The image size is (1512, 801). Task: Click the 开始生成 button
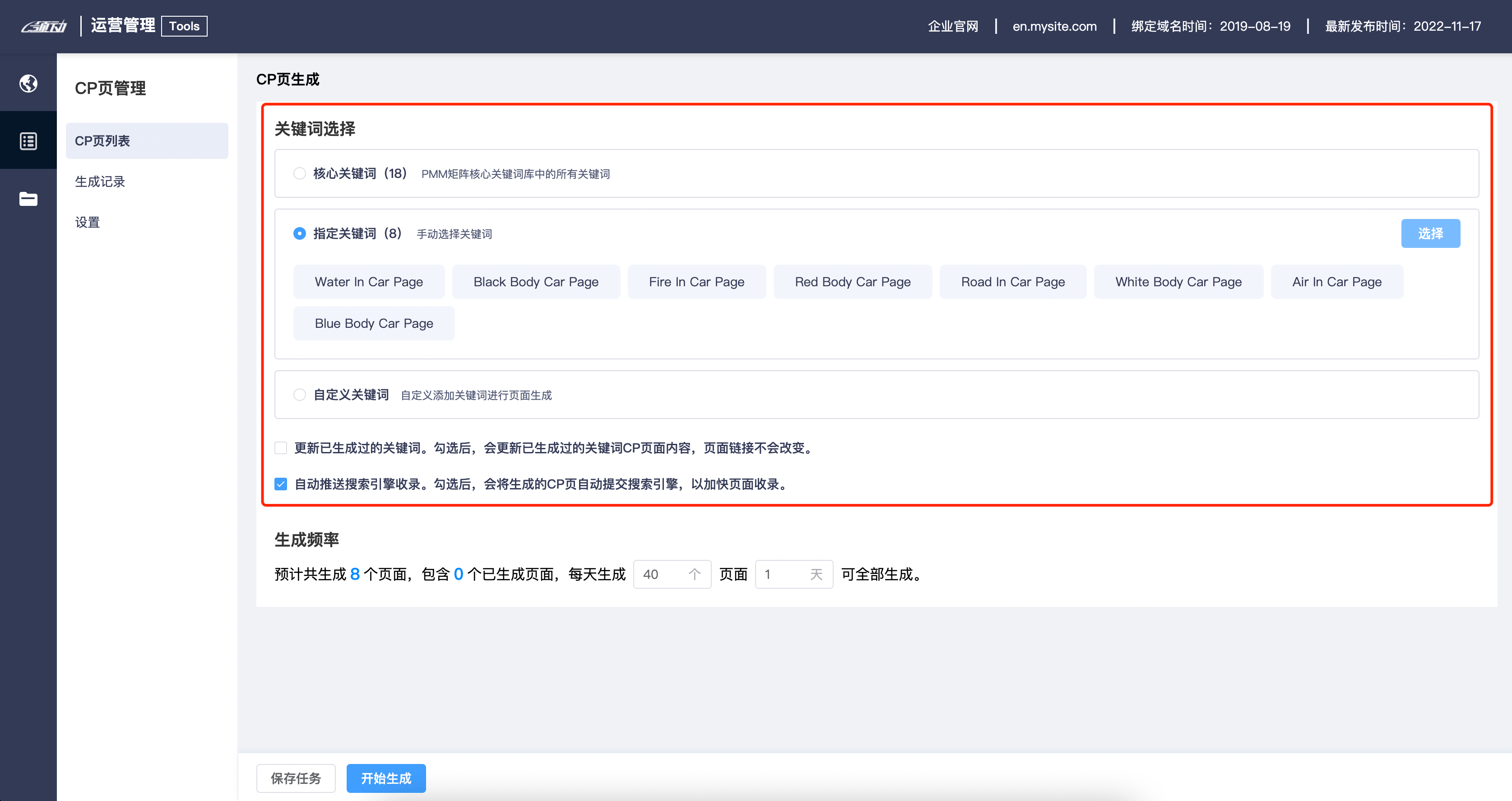385,778
